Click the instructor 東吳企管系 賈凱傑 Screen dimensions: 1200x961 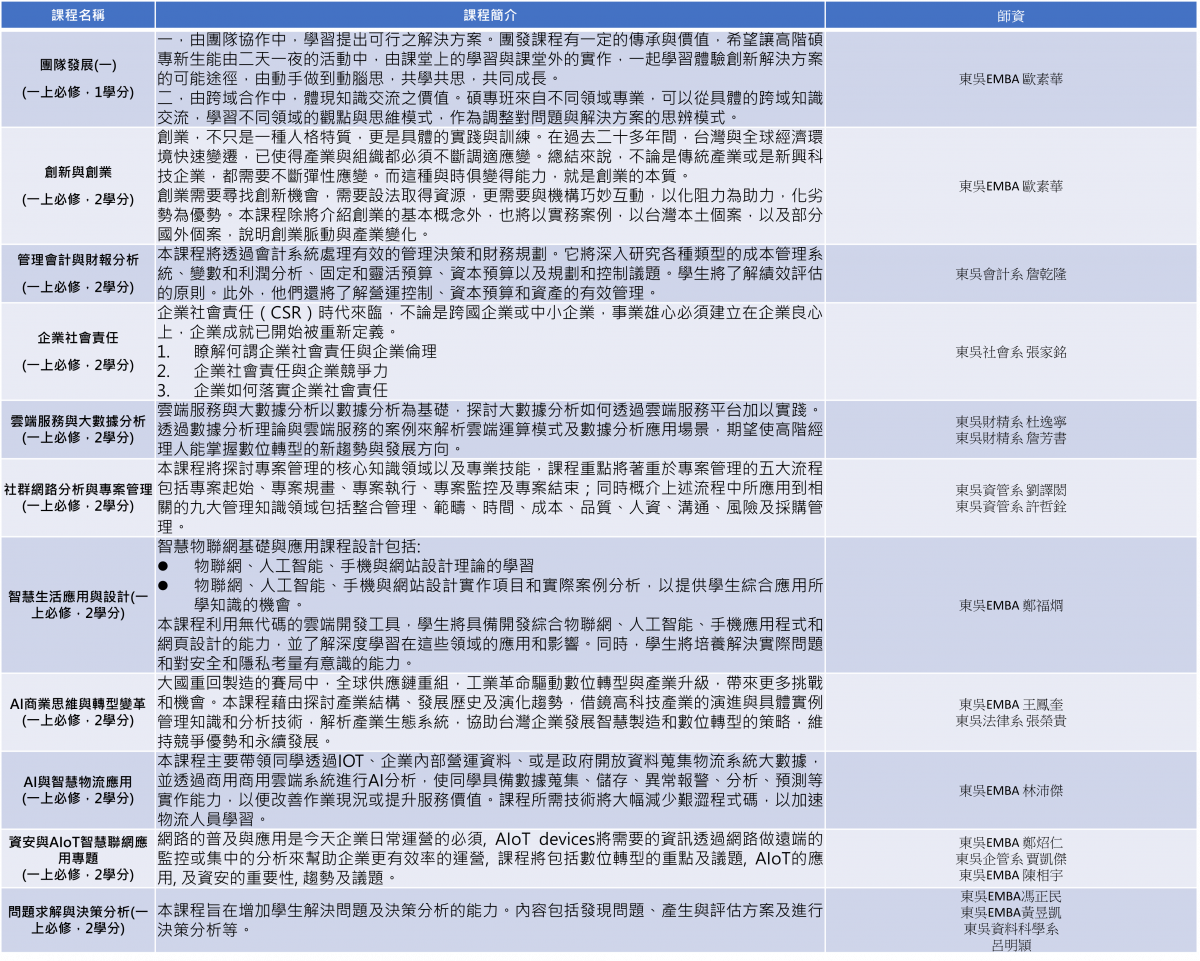pos(1011,858)
